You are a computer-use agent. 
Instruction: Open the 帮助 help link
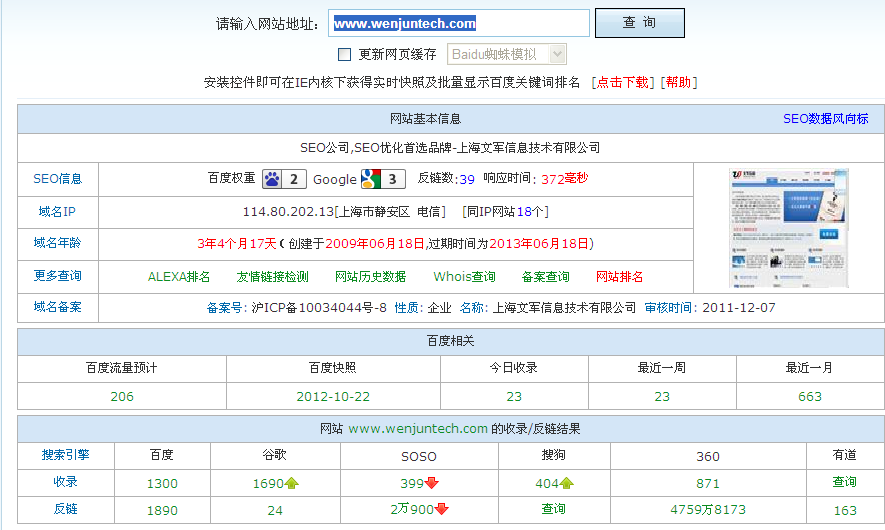[678, 82]
